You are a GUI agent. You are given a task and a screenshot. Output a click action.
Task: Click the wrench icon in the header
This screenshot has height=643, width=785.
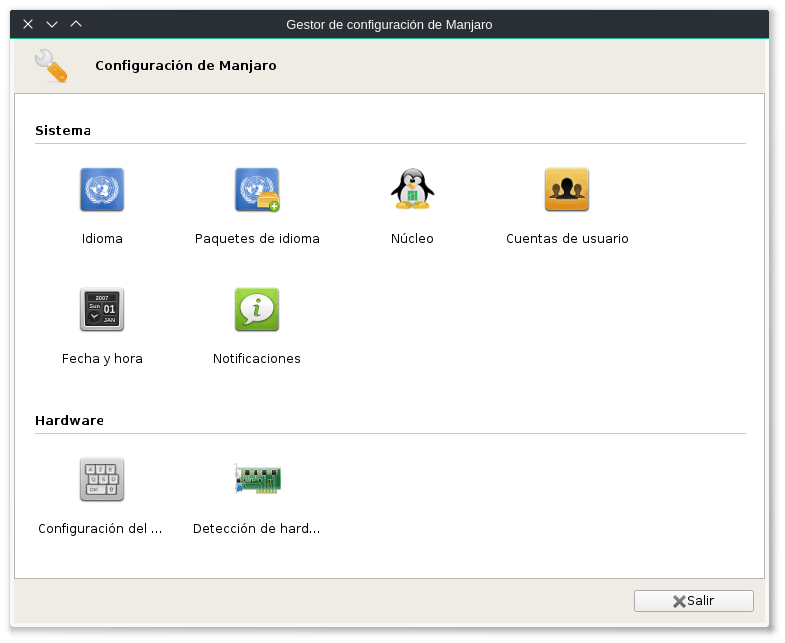[51, 66]
